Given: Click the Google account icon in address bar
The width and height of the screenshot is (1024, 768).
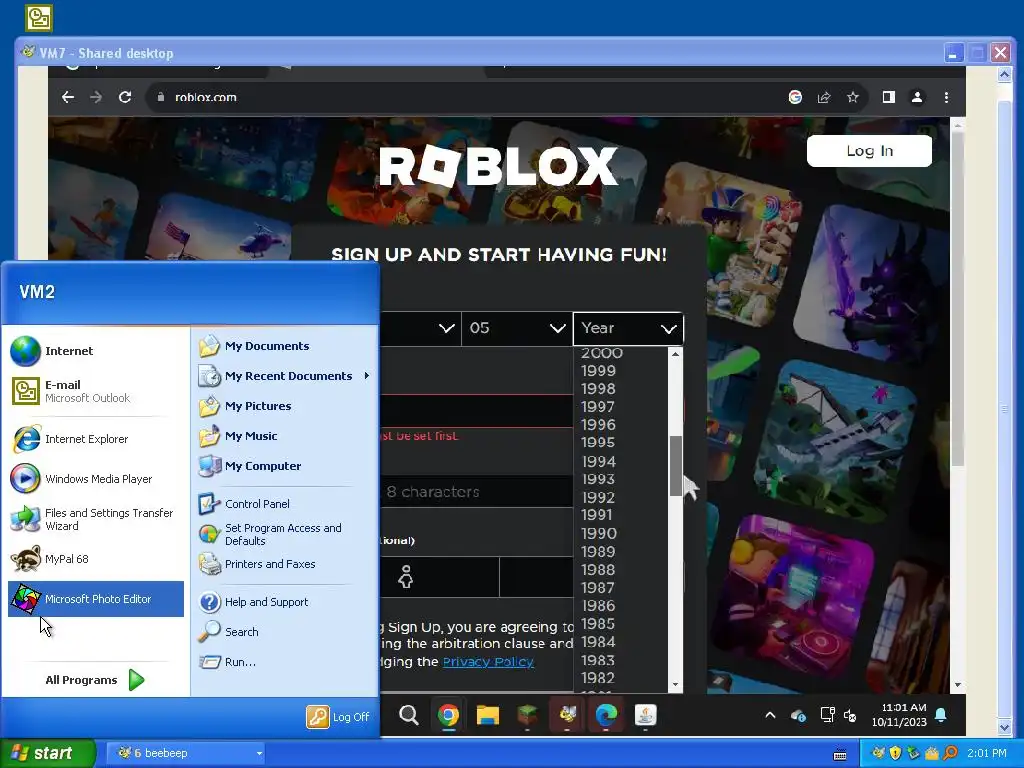Looking at the screenshot, I should 795,97.
